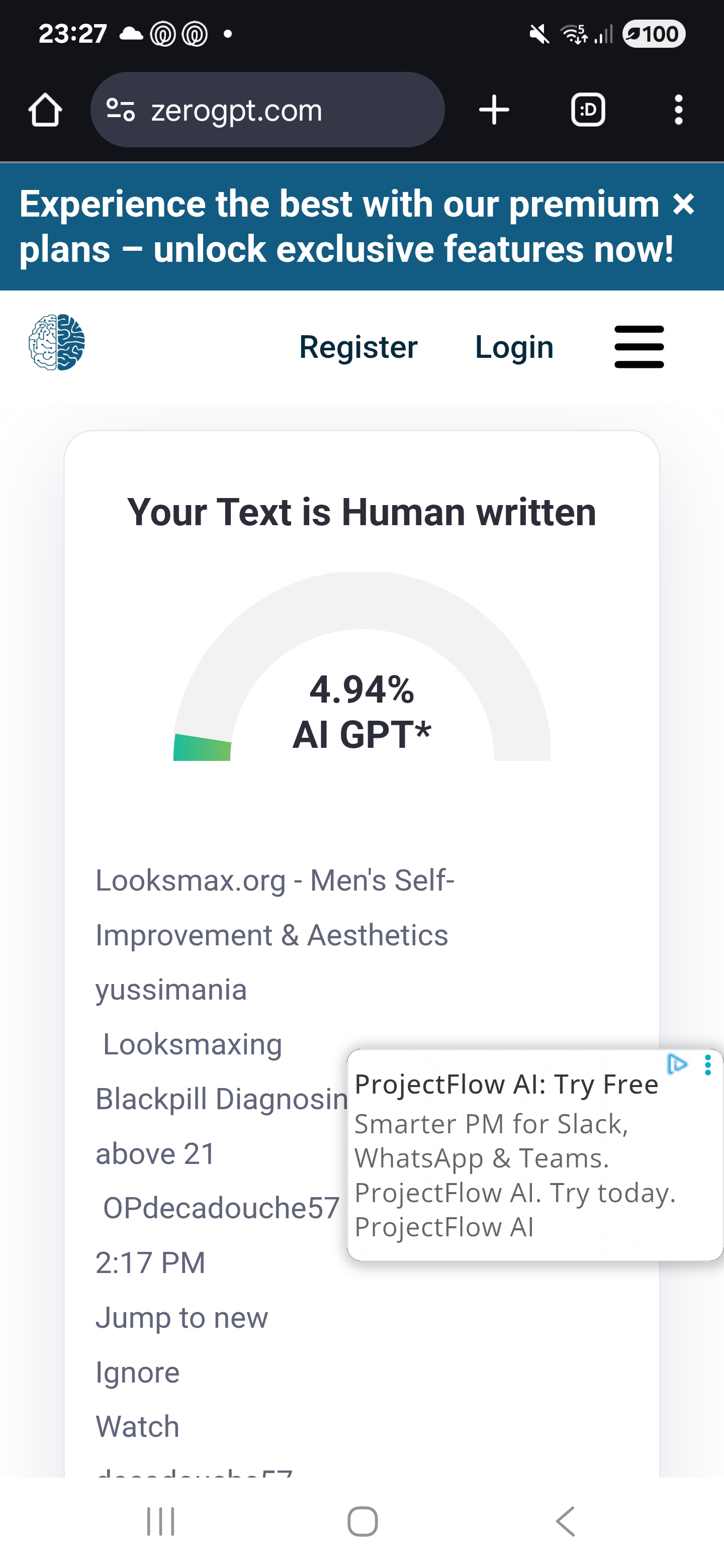Click the ZeroGPT brain logo
Viewport: 724px width, 1568px height.
point(57,342)
